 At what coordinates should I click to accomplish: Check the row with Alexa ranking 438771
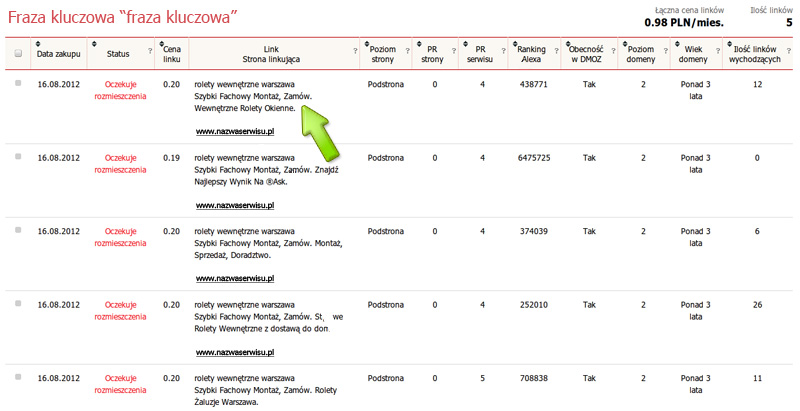pyautogui.click(x=17, y=84)
